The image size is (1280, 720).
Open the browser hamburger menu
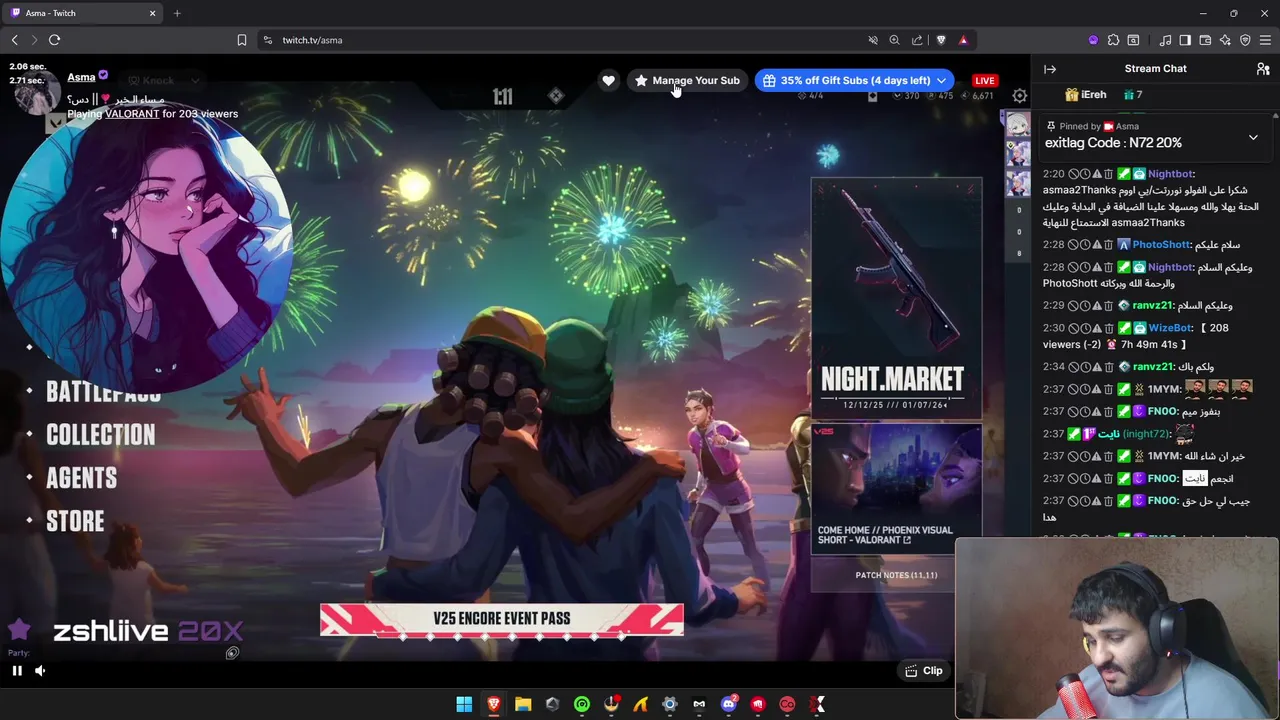click(x=1265, y=40)
